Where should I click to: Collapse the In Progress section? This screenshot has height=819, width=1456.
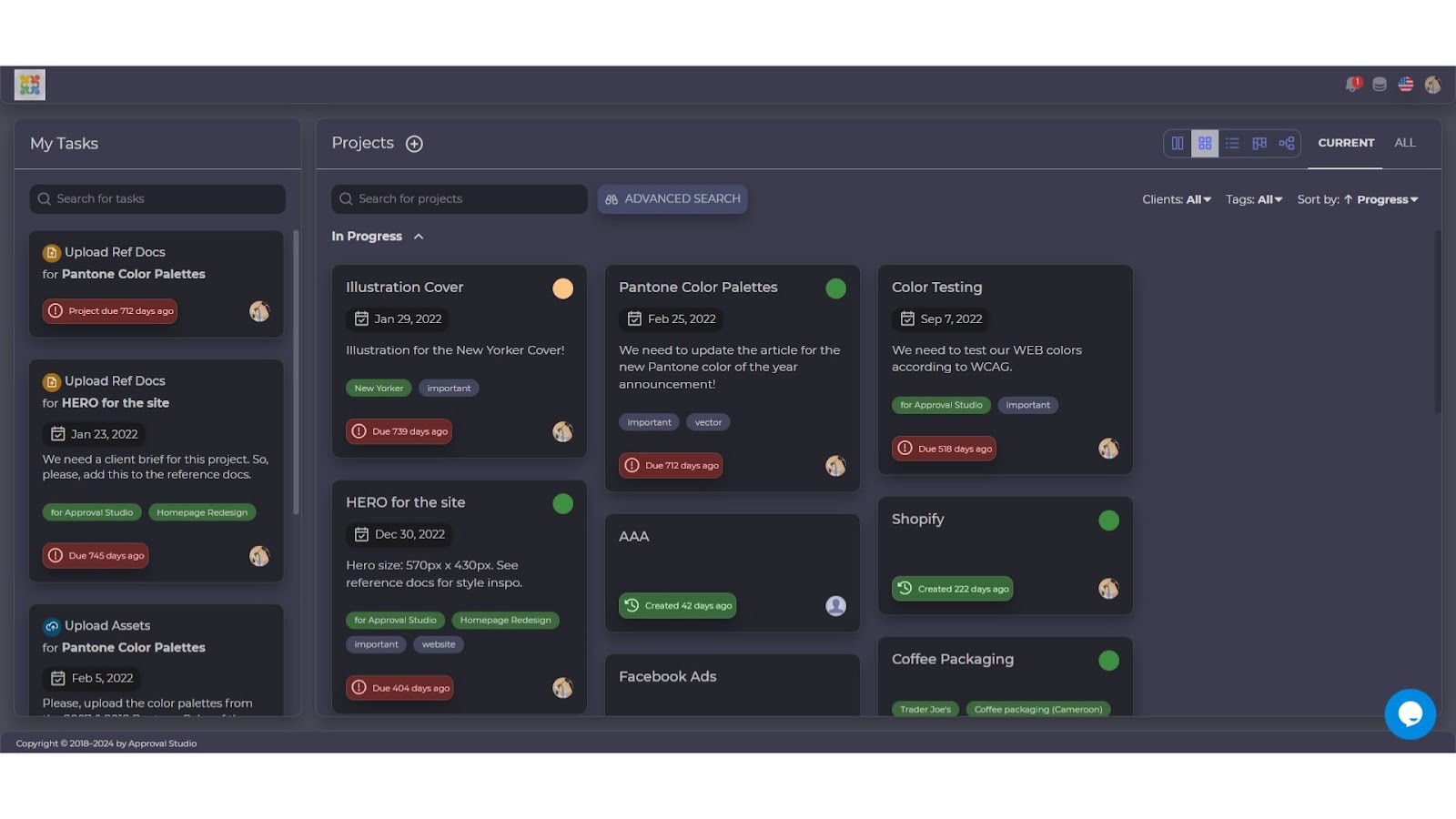(x=418, y=236)
